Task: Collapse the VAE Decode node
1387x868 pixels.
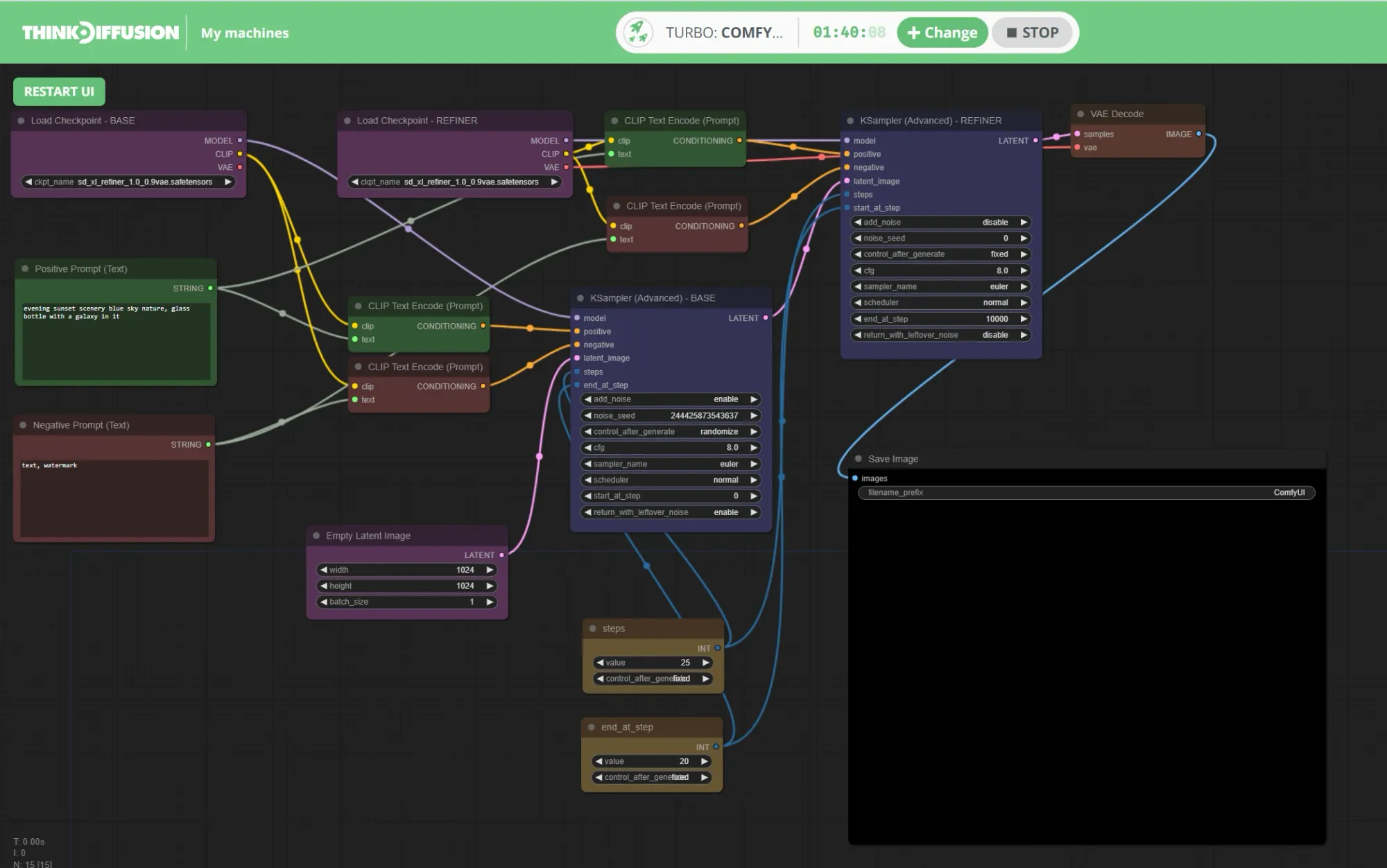Action: (x=1079, y=113)
